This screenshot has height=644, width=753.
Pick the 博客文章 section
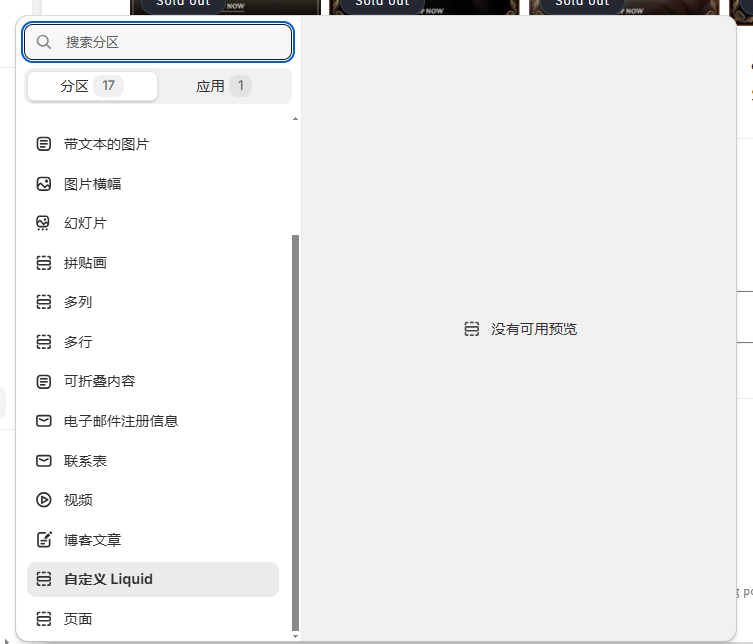(153, 540)
